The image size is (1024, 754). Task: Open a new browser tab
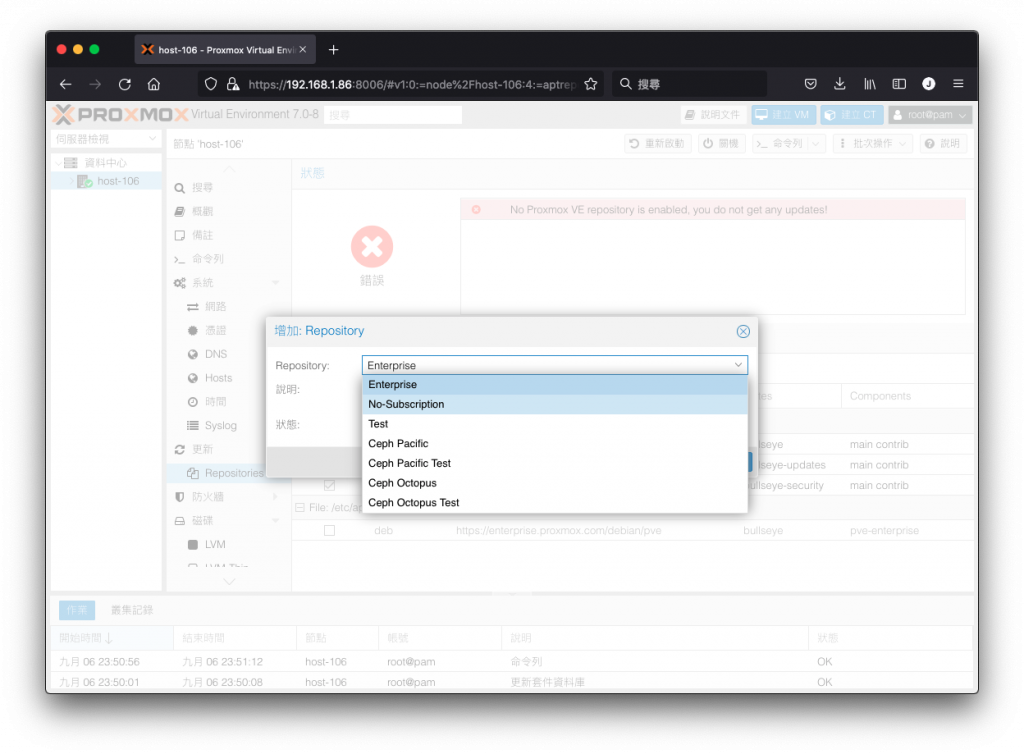333,50
